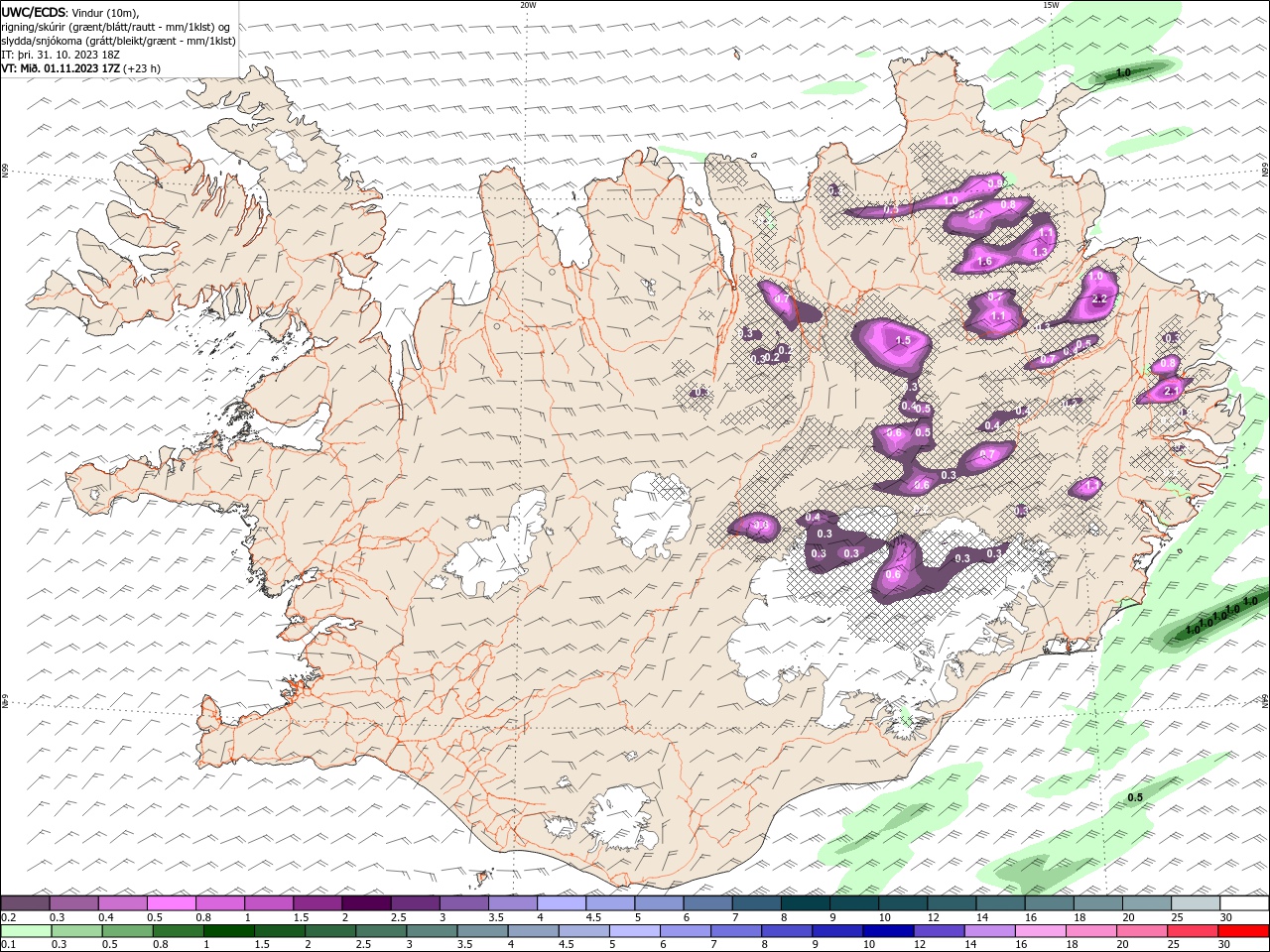Viewport: 1270px width, 952px height.
Task: Pick lower legend pink swatch between 20 and 25
Action: pyautogui.click(x=1141, y=931)
